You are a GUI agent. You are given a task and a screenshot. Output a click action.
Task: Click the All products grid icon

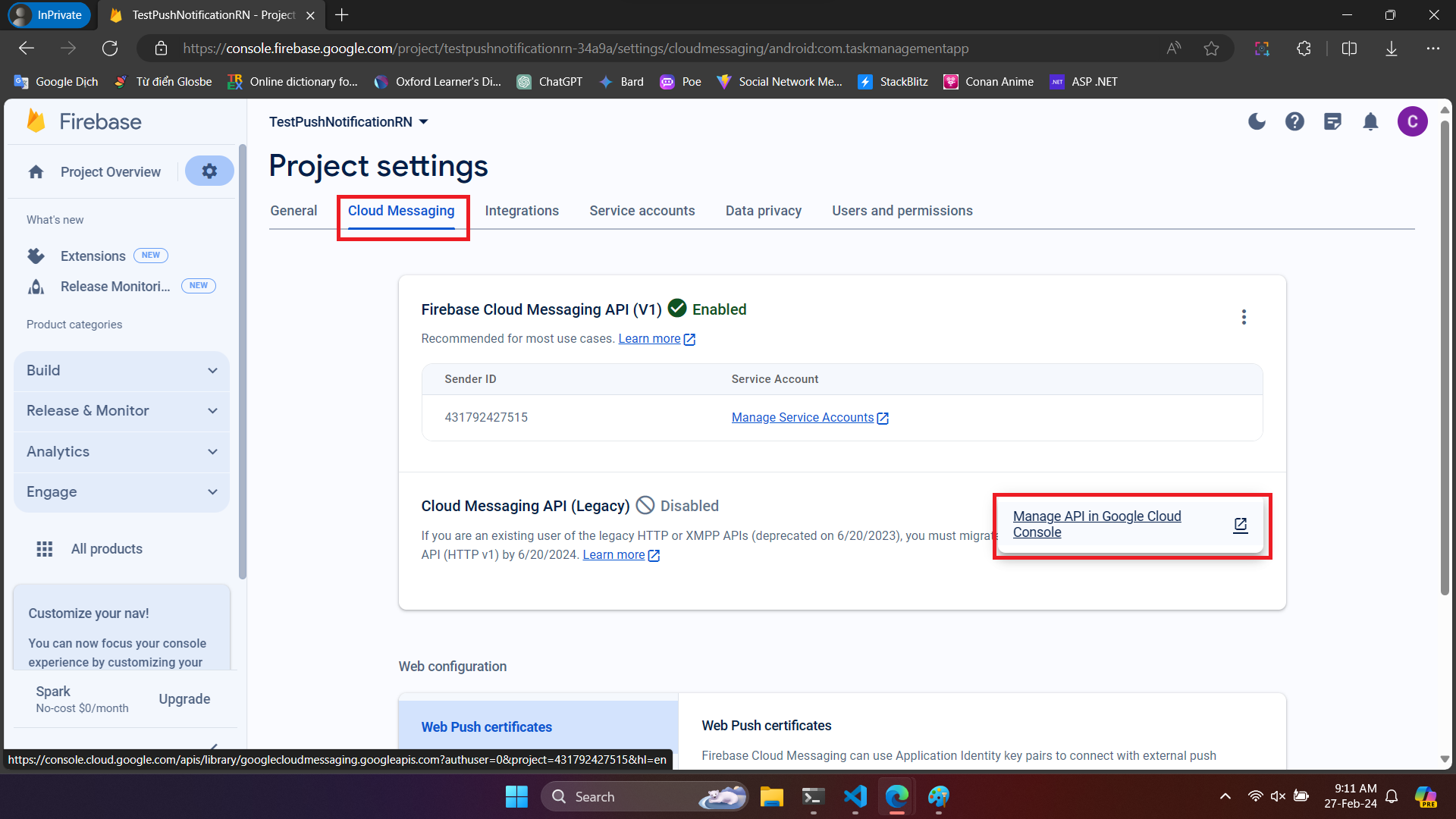pos(45,549)
